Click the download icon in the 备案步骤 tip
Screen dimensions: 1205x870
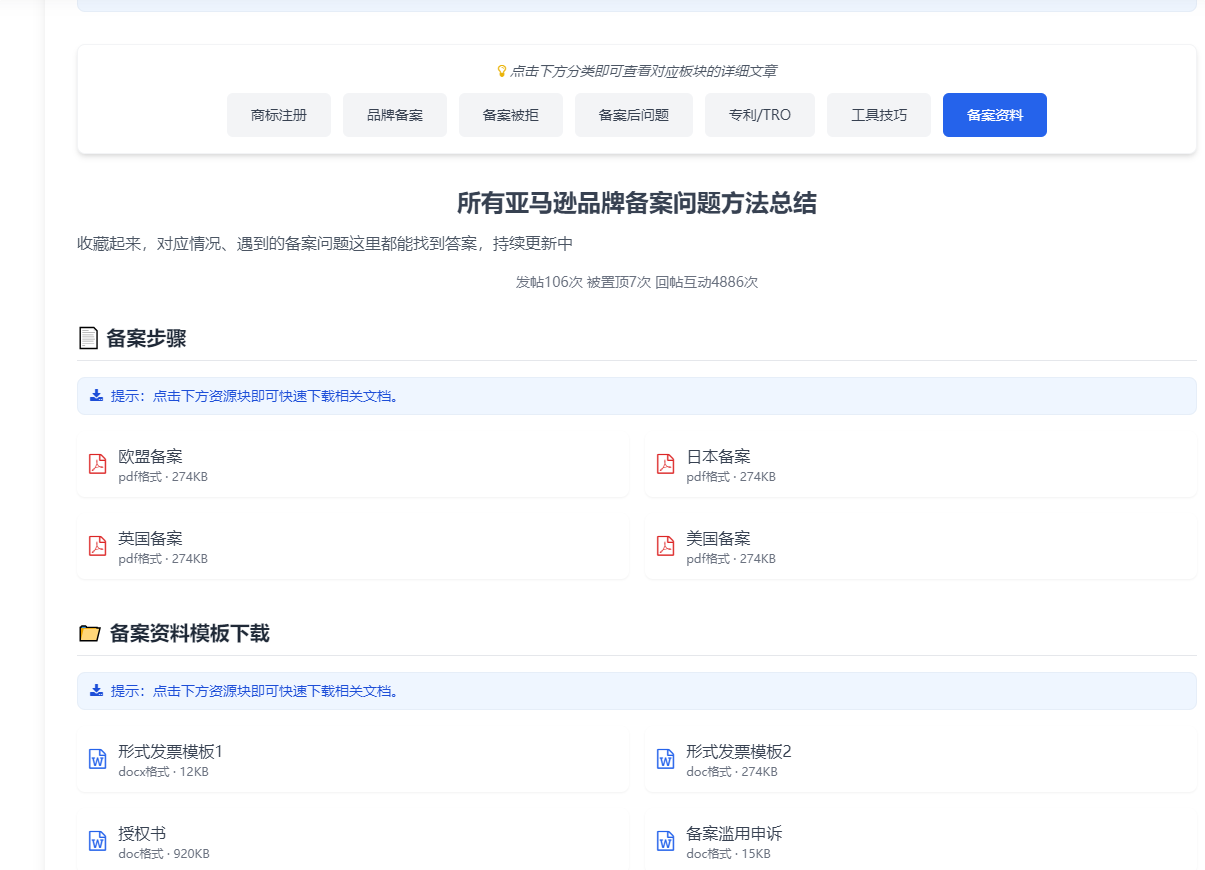tap(97, 396)
